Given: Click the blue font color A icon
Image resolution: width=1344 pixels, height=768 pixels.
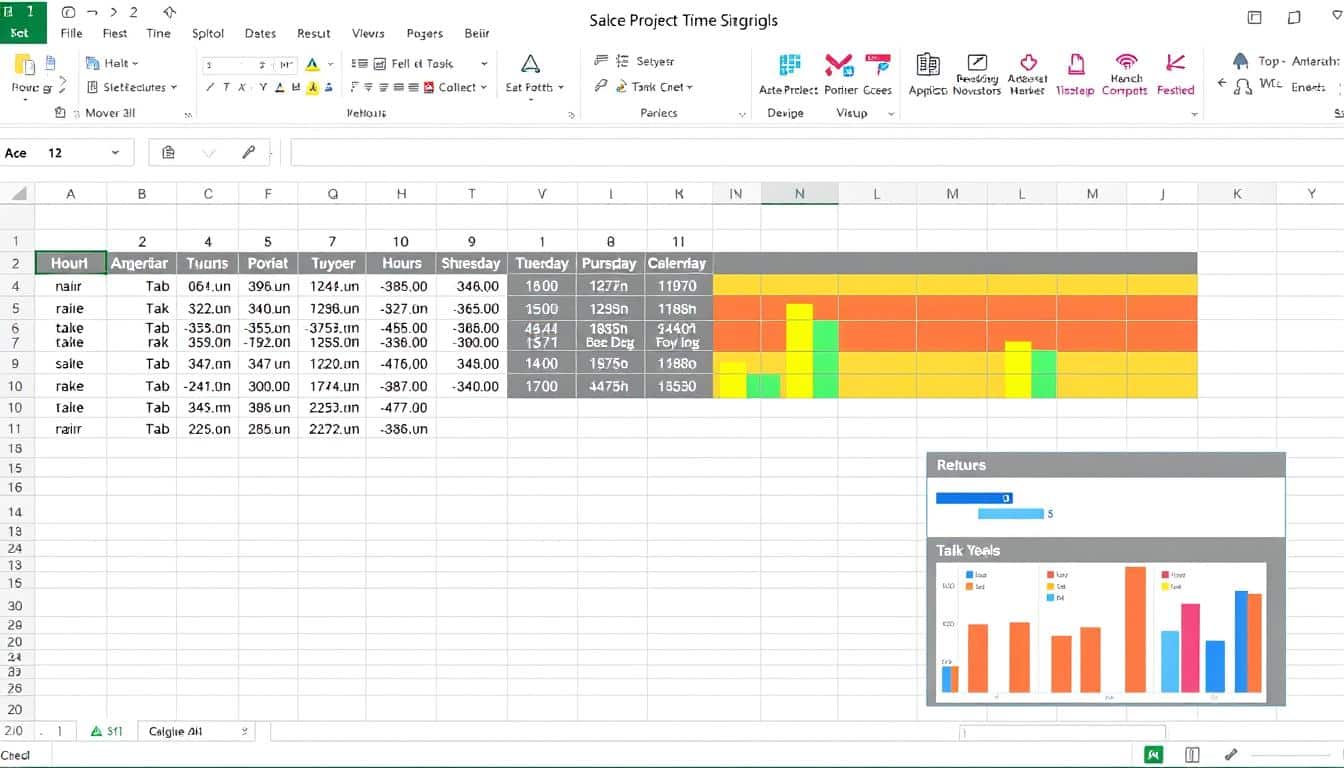Looking at the screenshot, I should tap(313, 64).
